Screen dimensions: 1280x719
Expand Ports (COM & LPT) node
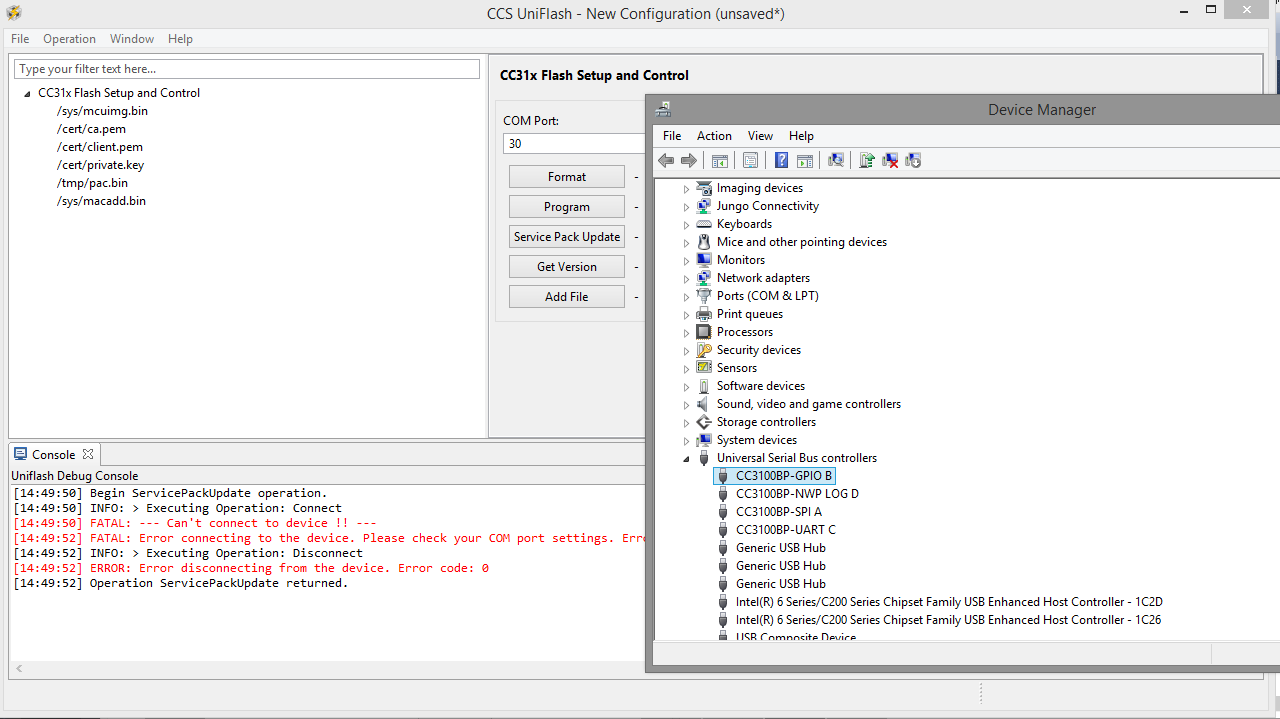pyautogui.click(x=686, y=297)
